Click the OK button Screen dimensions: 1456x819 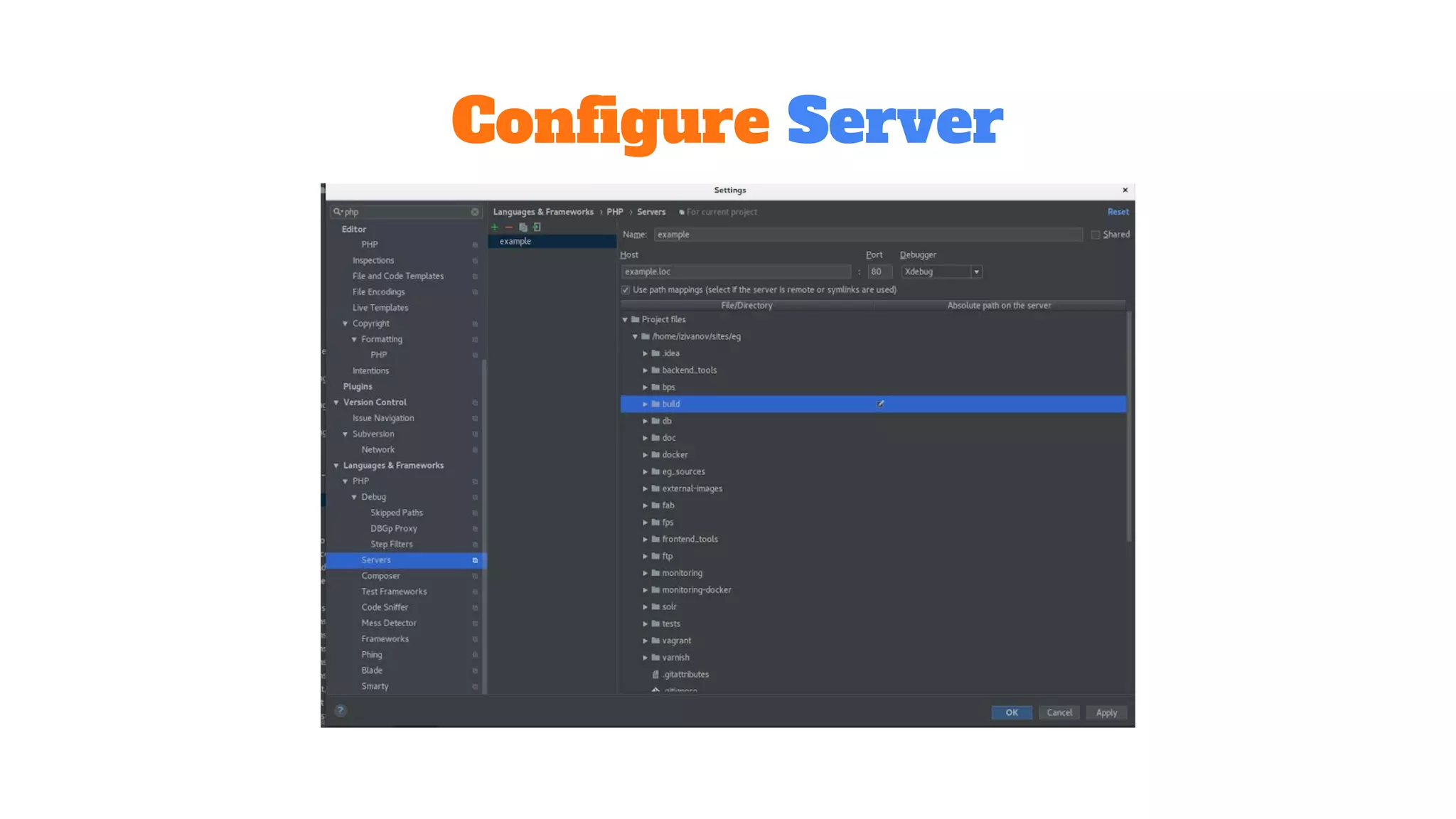tap(1012, 712)
